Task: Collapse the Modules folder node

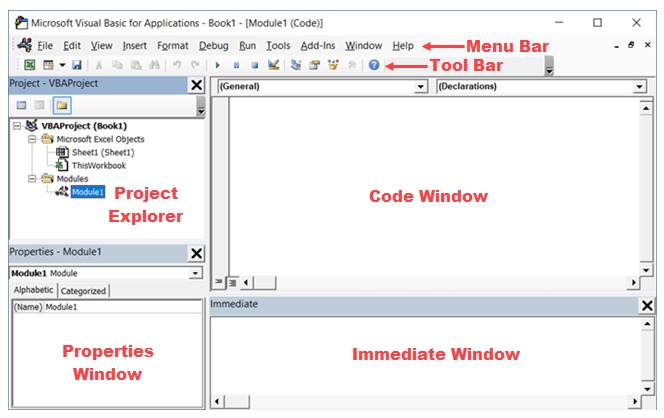Action: [32, 179]
